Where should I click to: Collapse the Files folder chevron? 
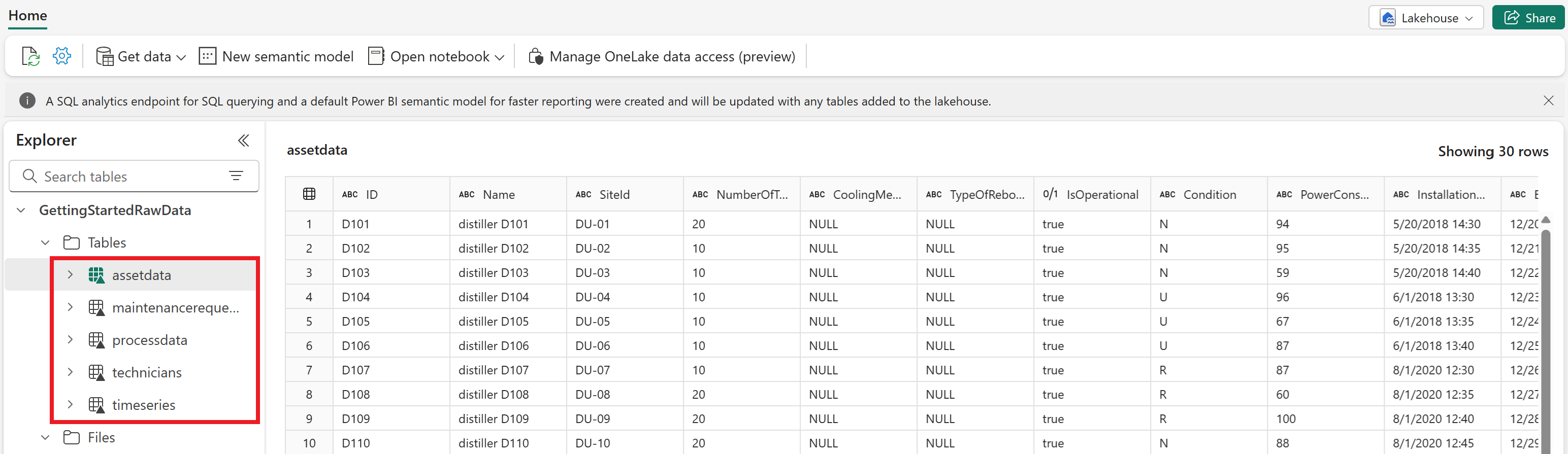(46, 437)
